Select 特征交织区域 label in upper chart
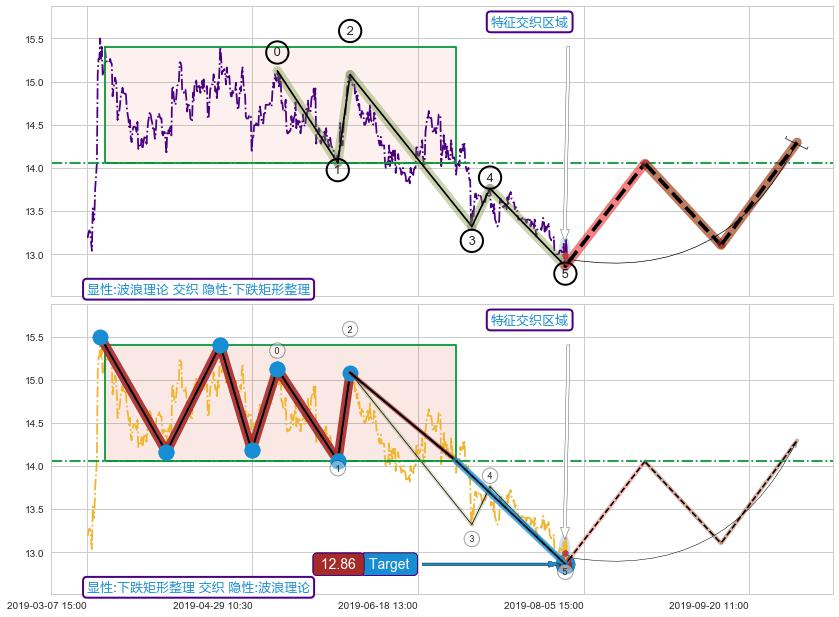The image size is (839, 617). tap(530, 22)
